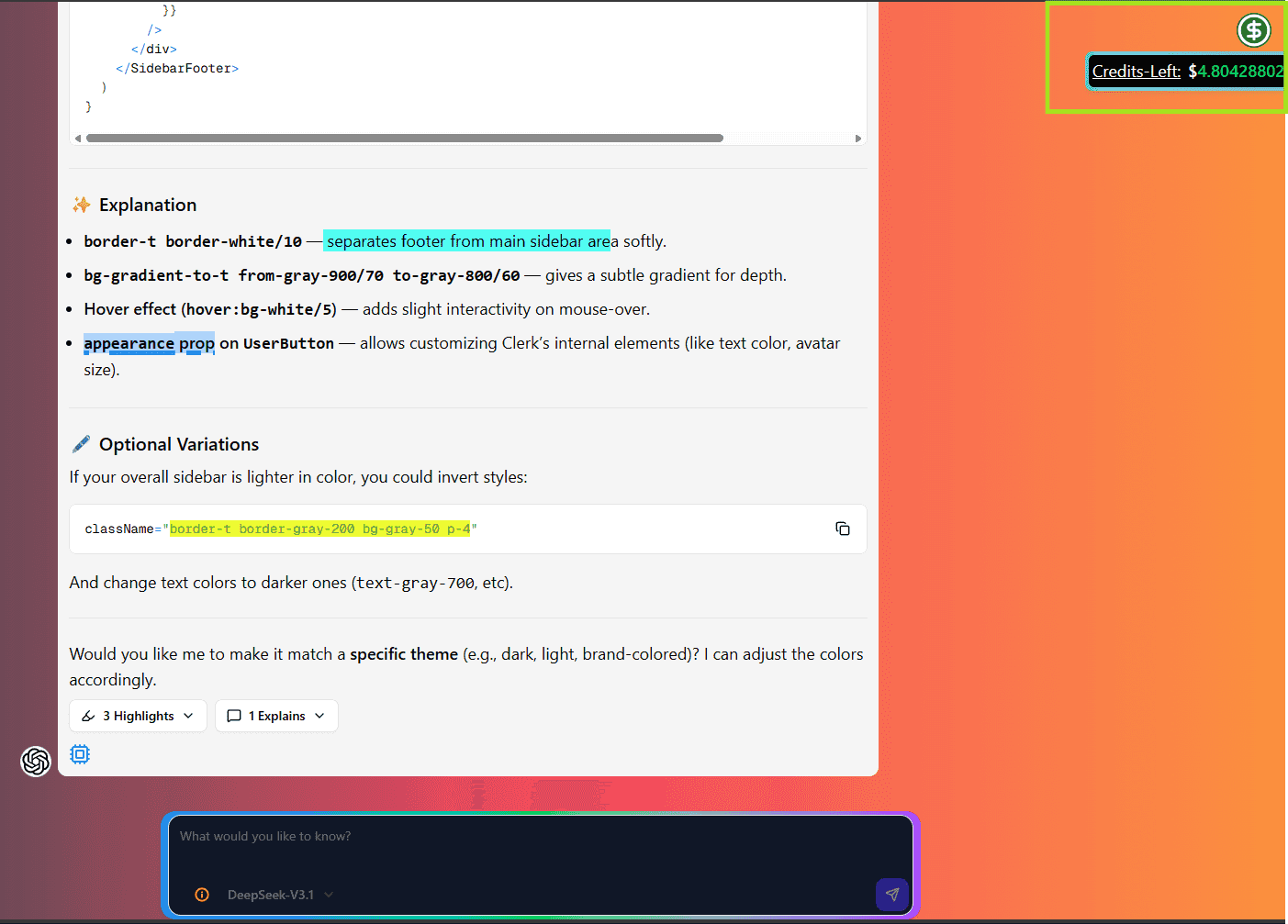Click the $4.80 credit balance amount
Image resolution: width=1288 pixels, height=924 pixels.
(1235, 72)
